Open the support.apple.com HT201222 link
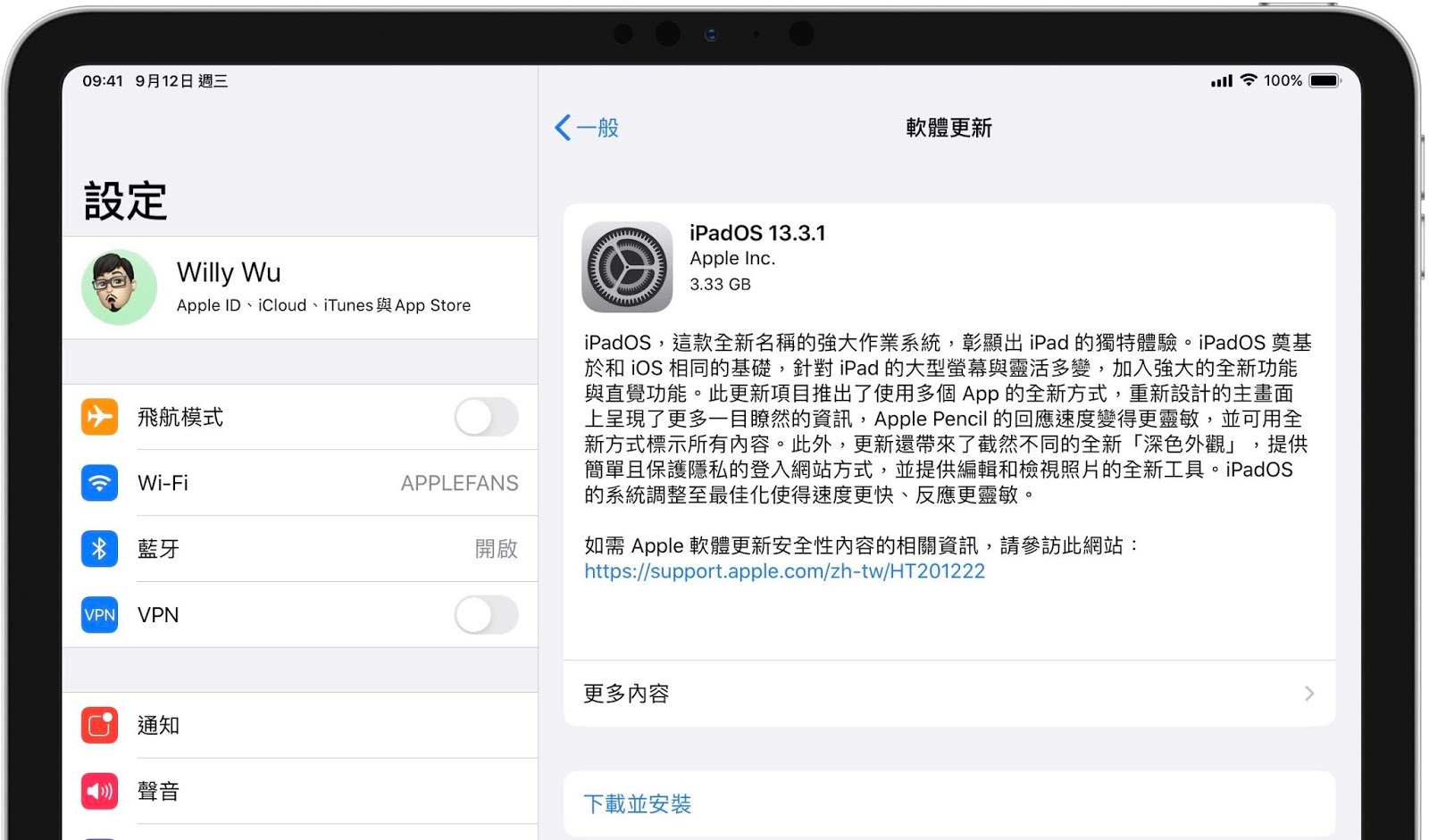The height and width of the screenshot is (840, 1429). pyautogui.click(x=784, y=571)
